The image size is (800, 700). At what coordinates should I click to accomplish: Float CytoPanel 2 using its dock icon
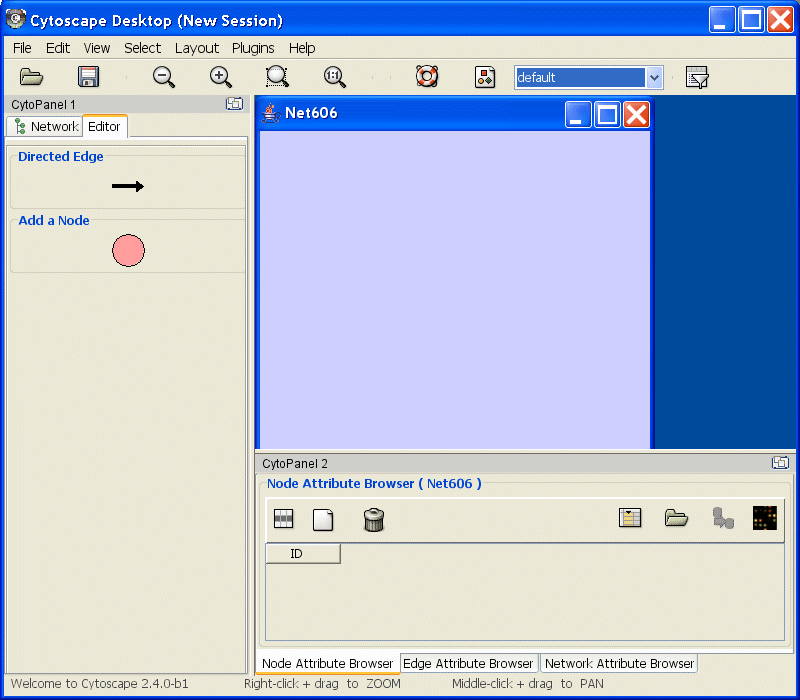click(x=780, y=463)
